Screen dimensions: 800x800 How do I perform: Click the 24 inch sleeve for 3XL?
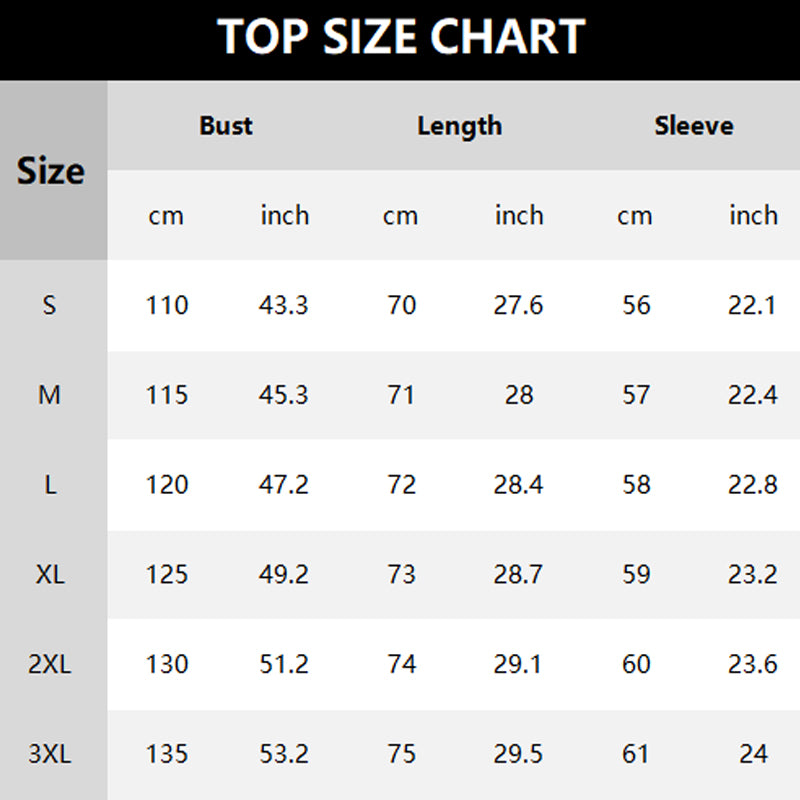pyautogui.click(x=753, y=754)
